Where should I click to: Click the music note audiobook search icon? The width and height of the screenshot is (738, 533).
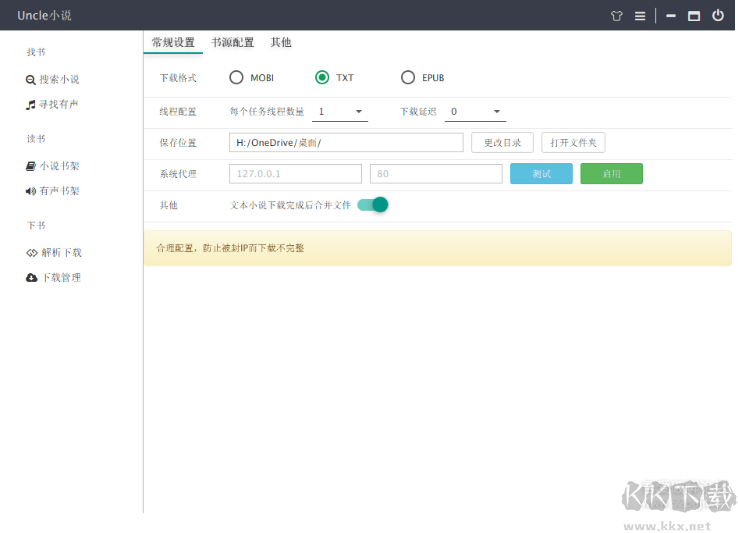31,104
